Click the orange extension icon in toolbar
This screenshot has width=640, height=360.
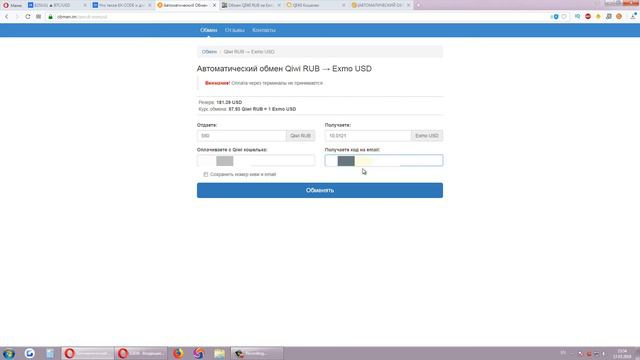pyautogui.click(x=619, y=17)
